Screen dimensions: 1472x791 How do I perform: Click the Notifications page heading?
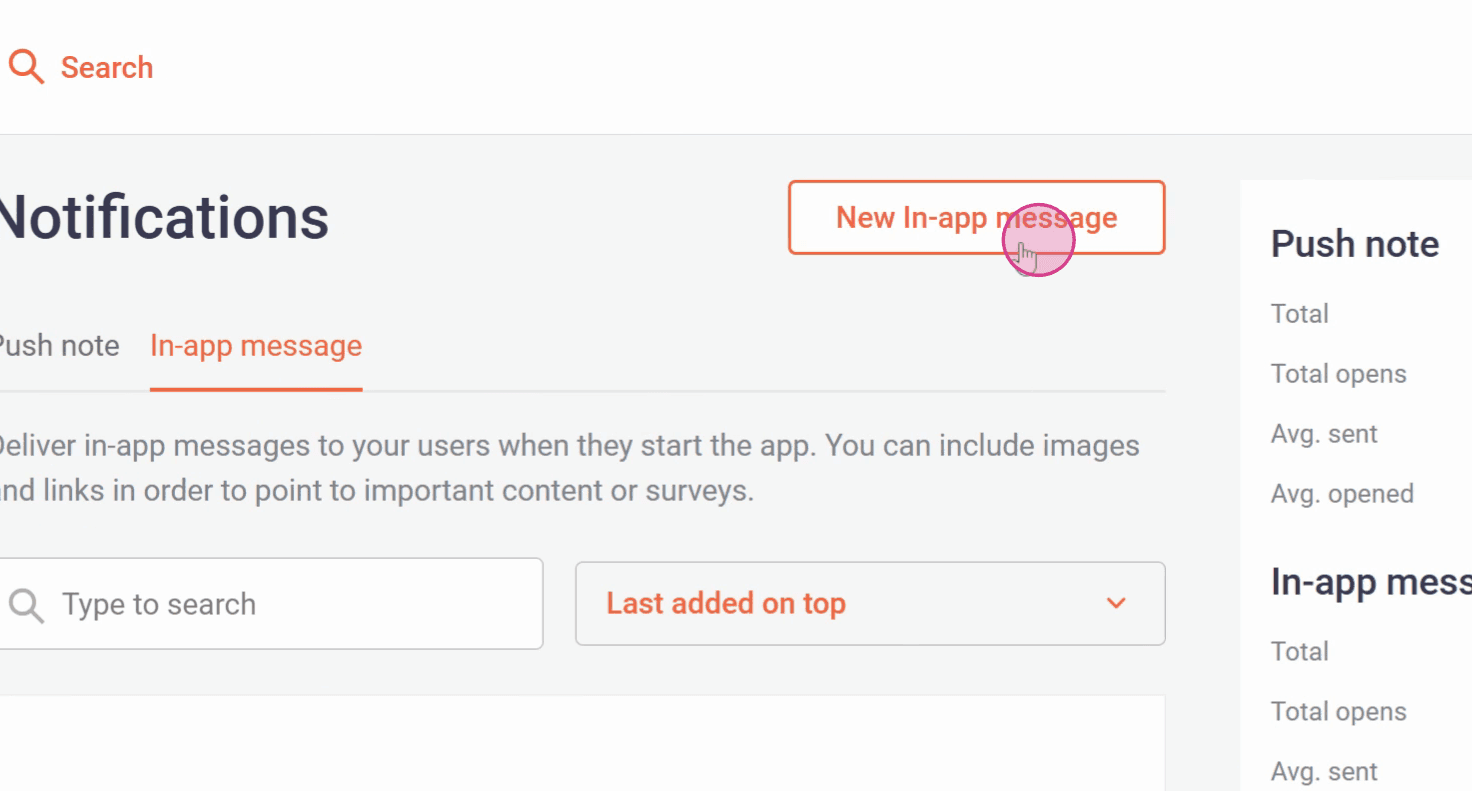tap(163, 218)
